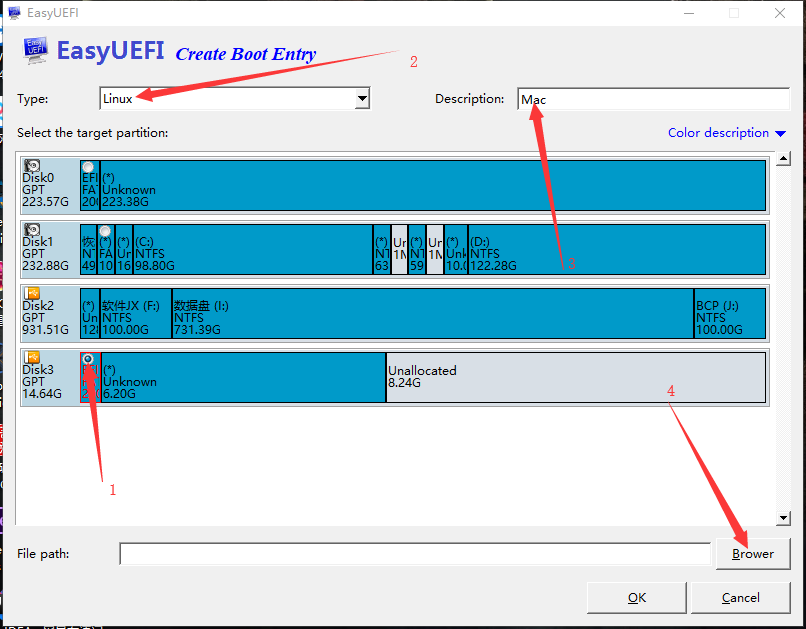Select the 数据盘 (I:) NTFS 731.39G partition
Viewport: 806px width, 629px height.
pos(433,313)
